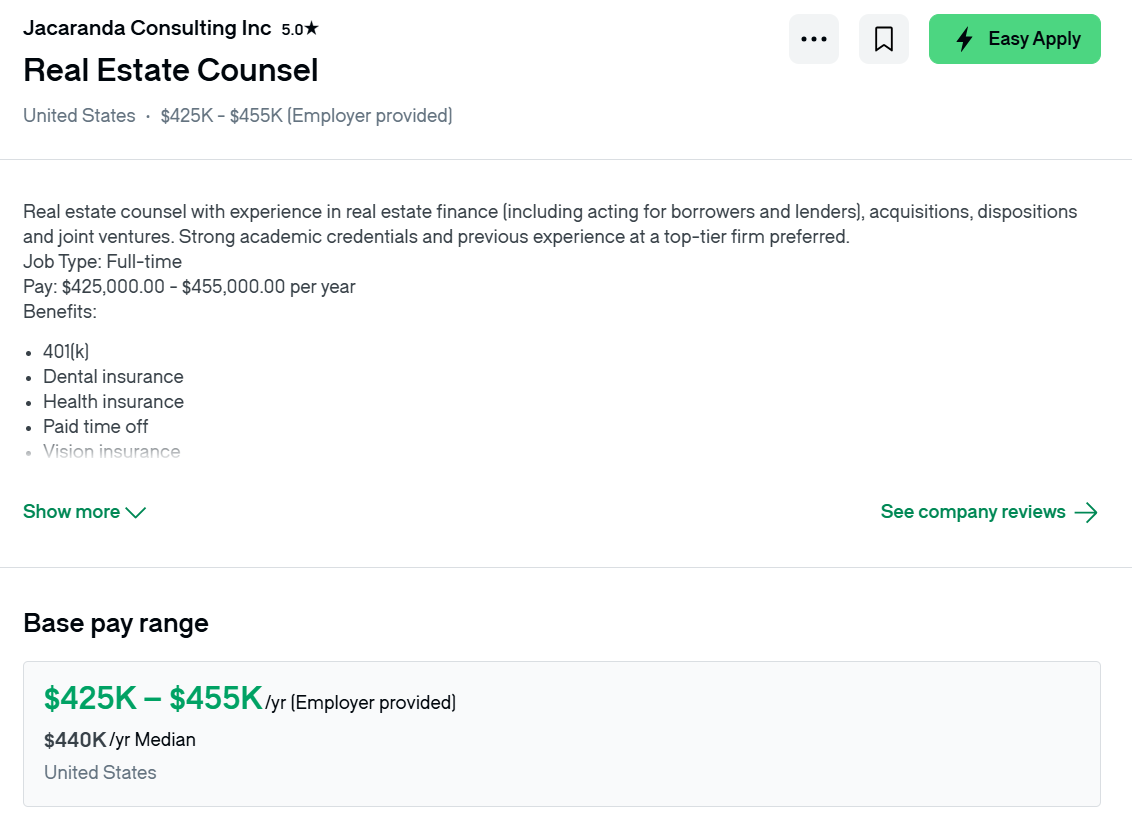Apply using the Easy Apply button
Screen dimensions: 1132x822
click(x=1014, y=39)
